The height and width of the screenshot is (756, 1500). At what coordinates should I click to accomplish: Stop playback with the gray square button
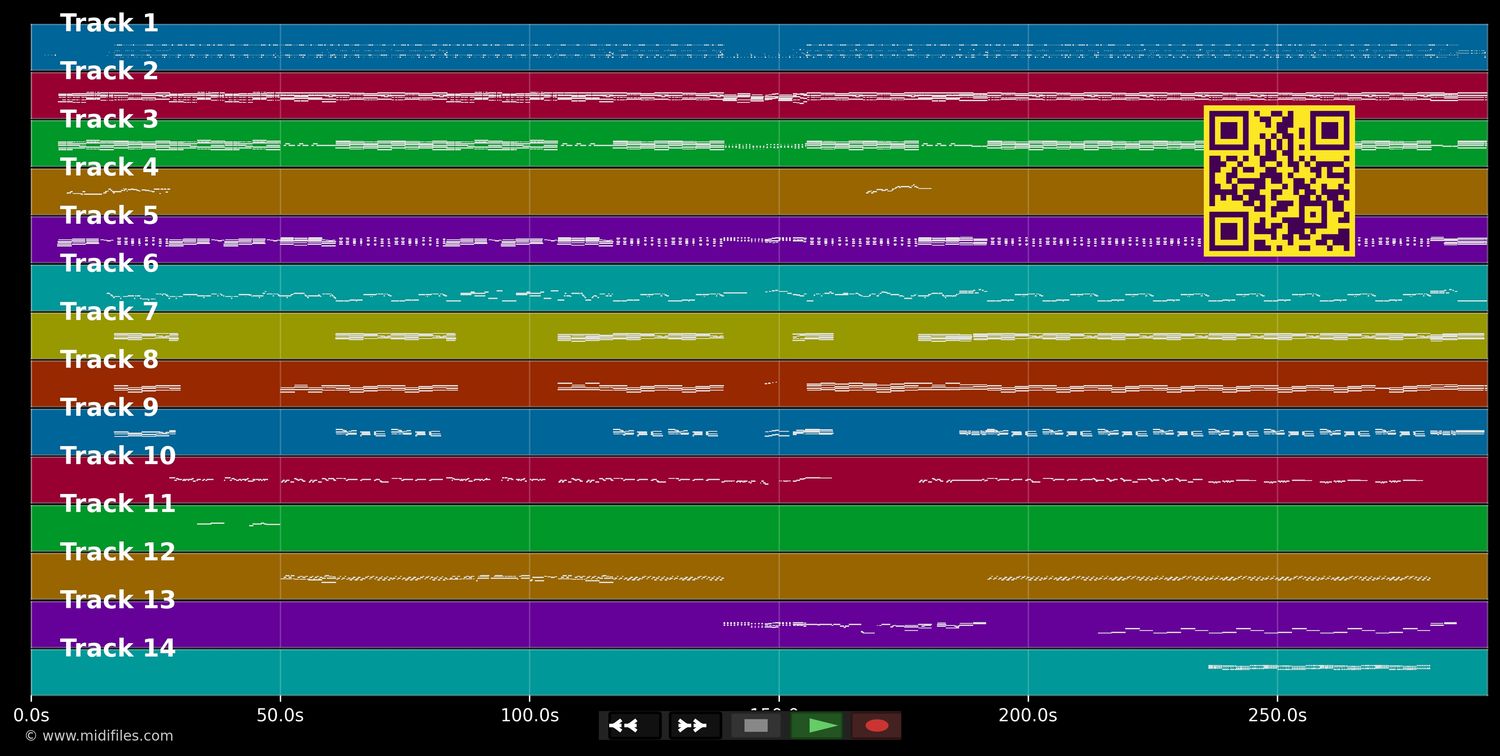click(756, 726)
